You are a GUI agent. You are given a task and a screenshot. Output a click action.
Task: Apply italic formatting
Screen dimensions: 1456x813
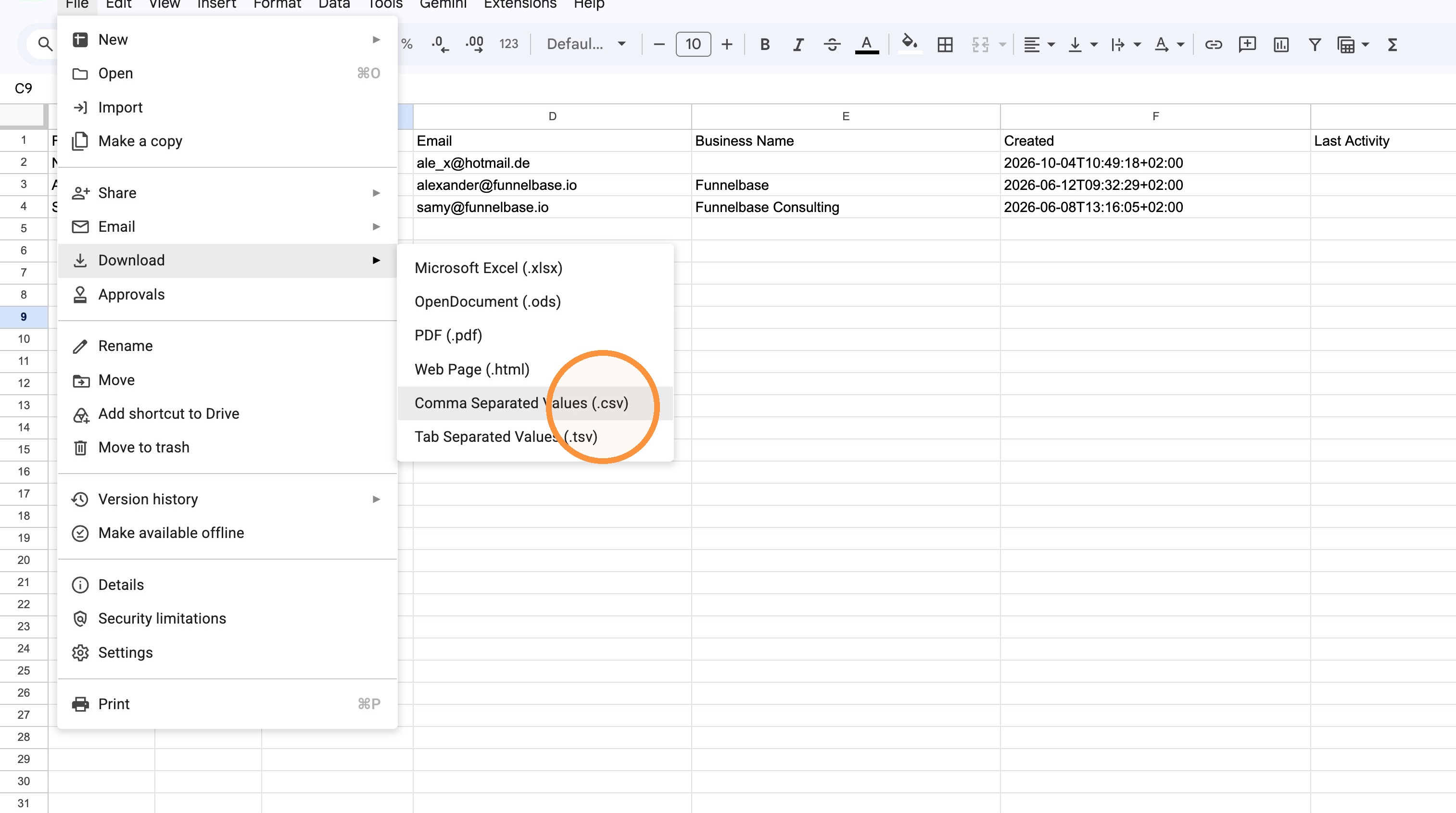798,44
